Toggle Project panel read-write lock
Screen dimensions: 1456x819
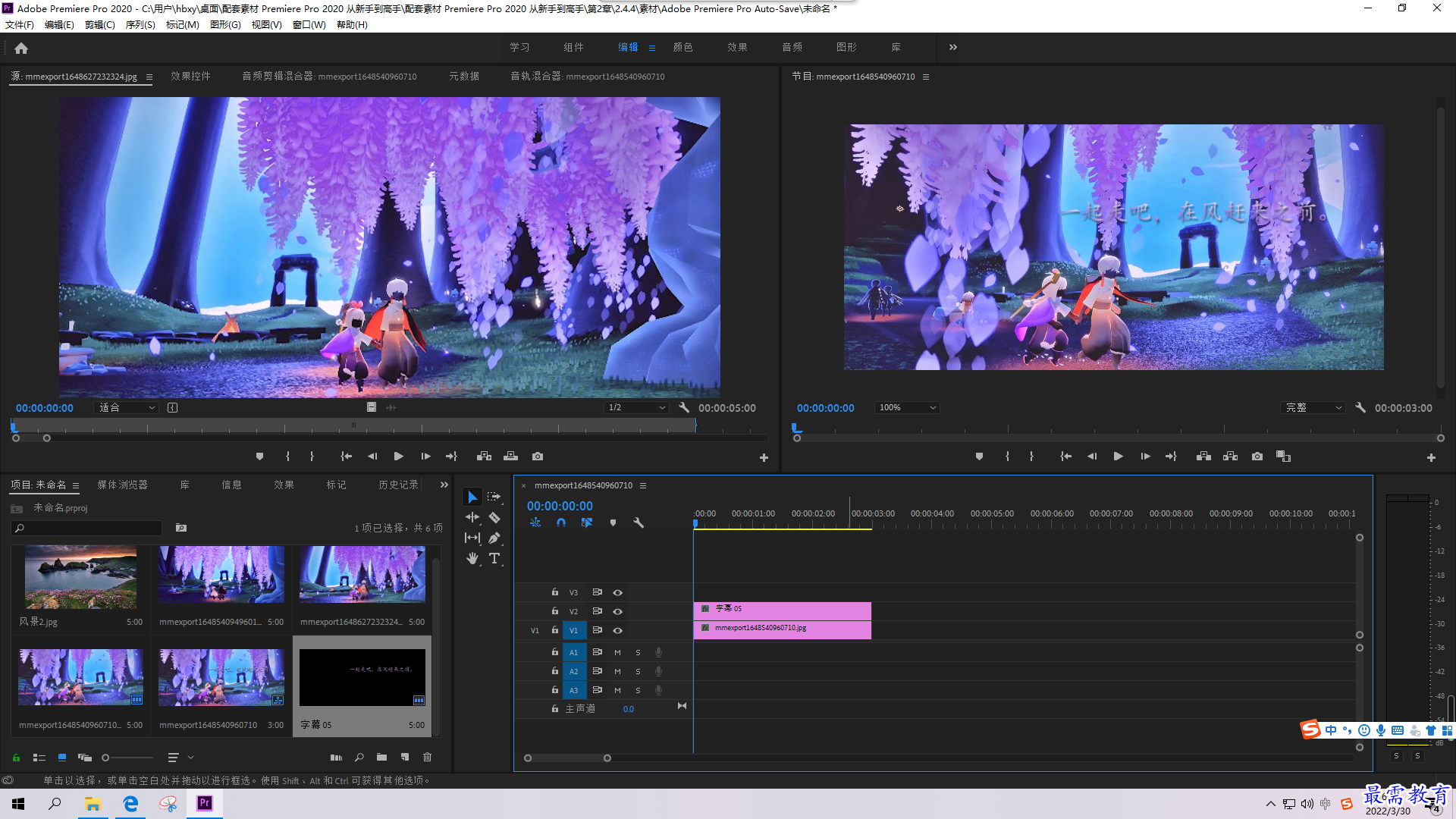16,757
